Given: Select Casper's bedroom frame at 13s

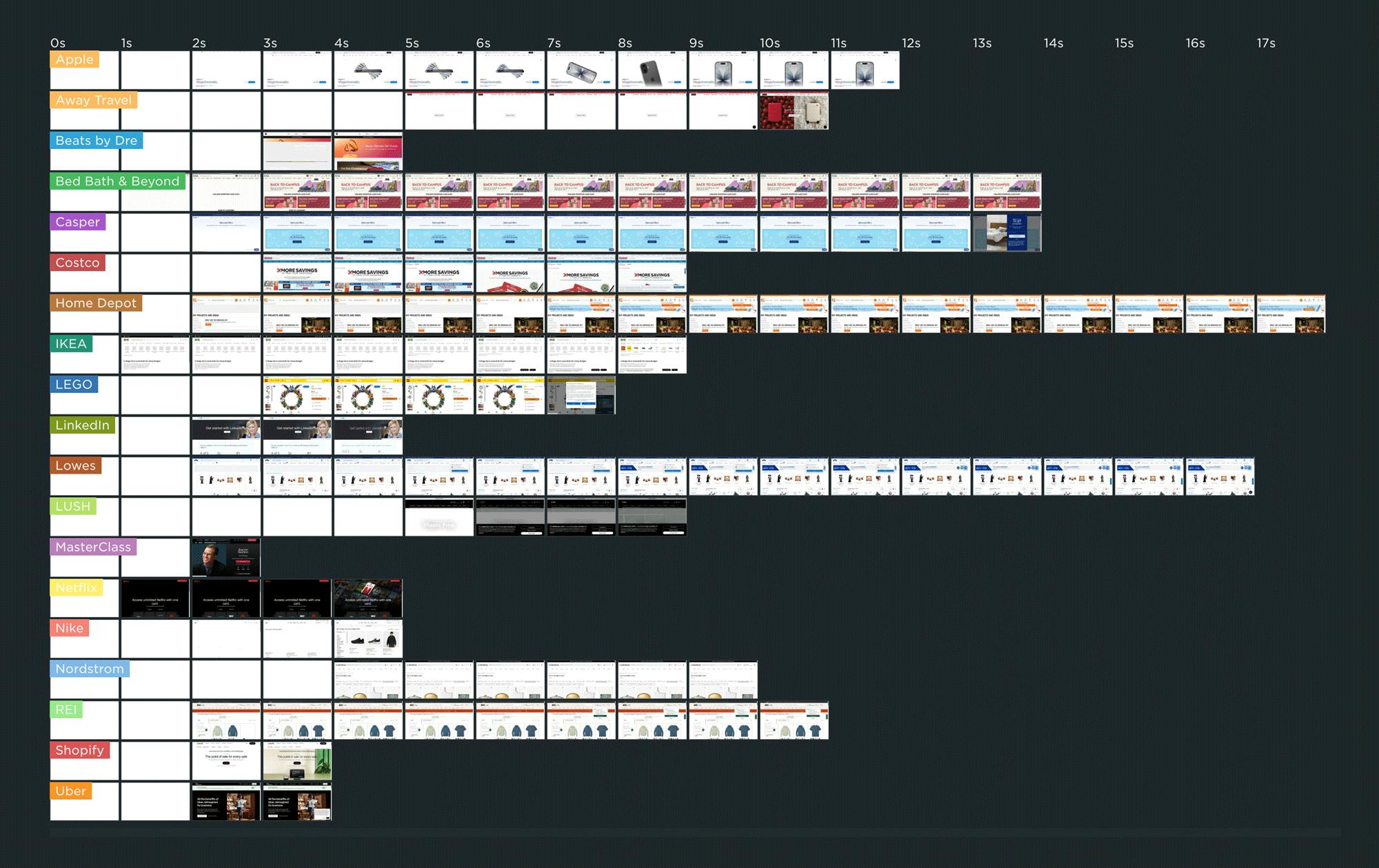Looking at the screenshot, I should (1007, 232).
